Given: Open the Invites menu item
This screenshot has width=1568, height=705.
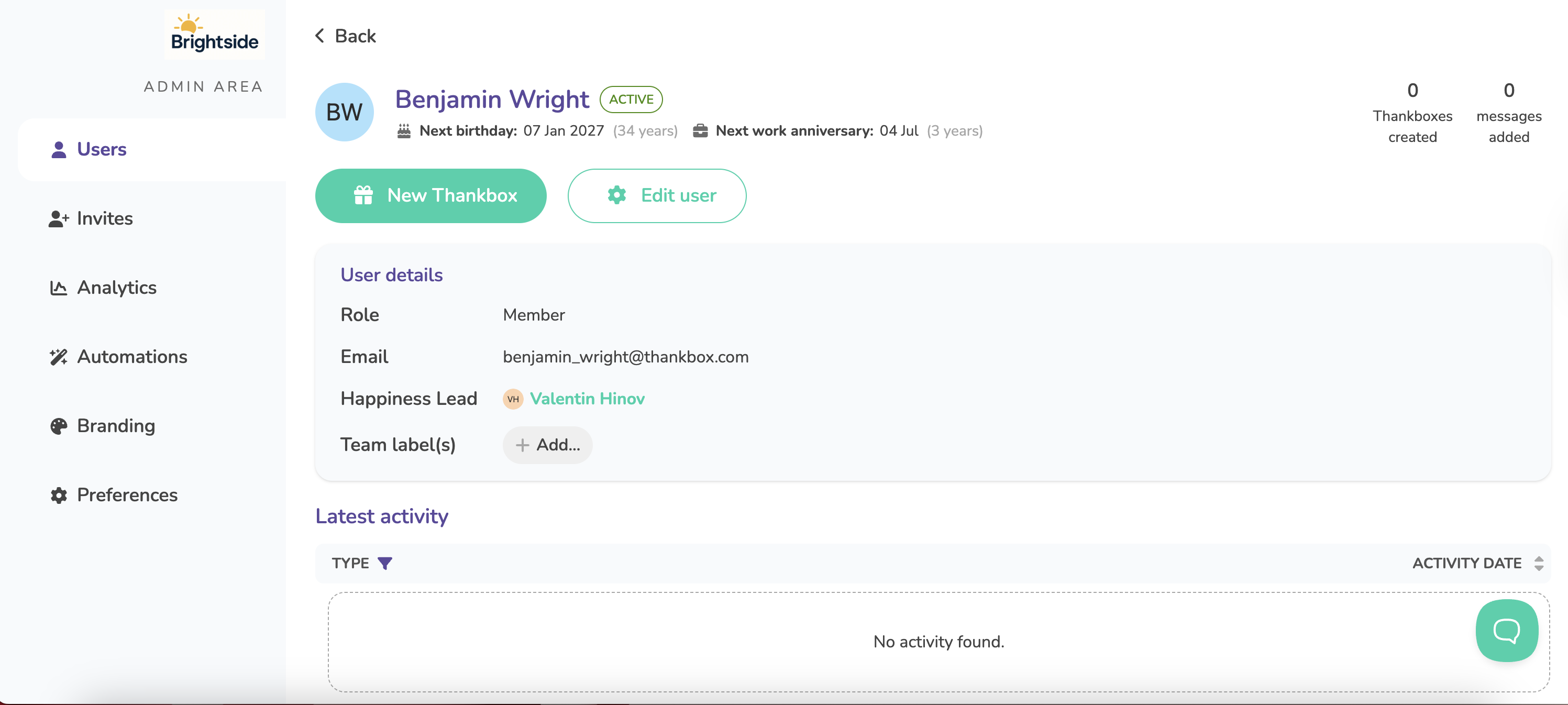Looking at the screenshot, I should click(x=105, y=218).
